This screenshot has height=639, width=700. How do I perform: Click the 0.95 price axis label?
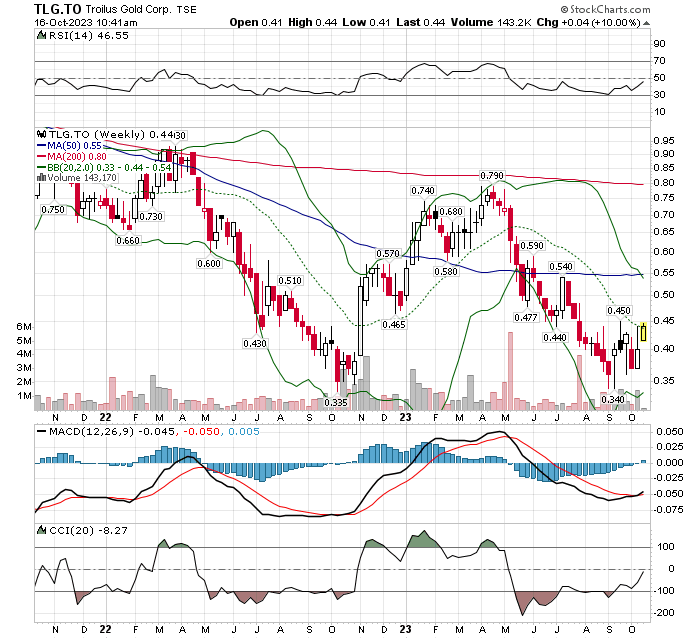[x=664, y=141]
